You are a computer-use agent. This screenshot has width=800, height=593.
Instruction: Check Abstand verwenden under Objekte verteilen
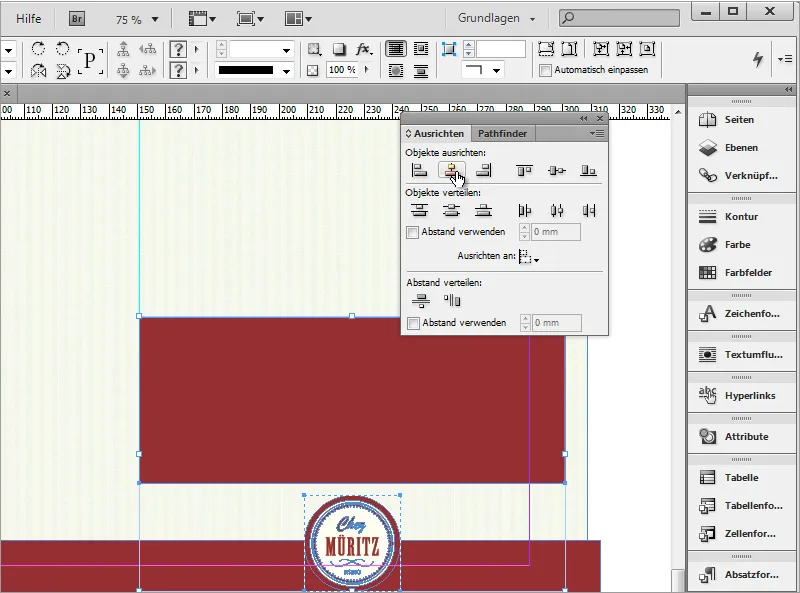tap(412, 232)
